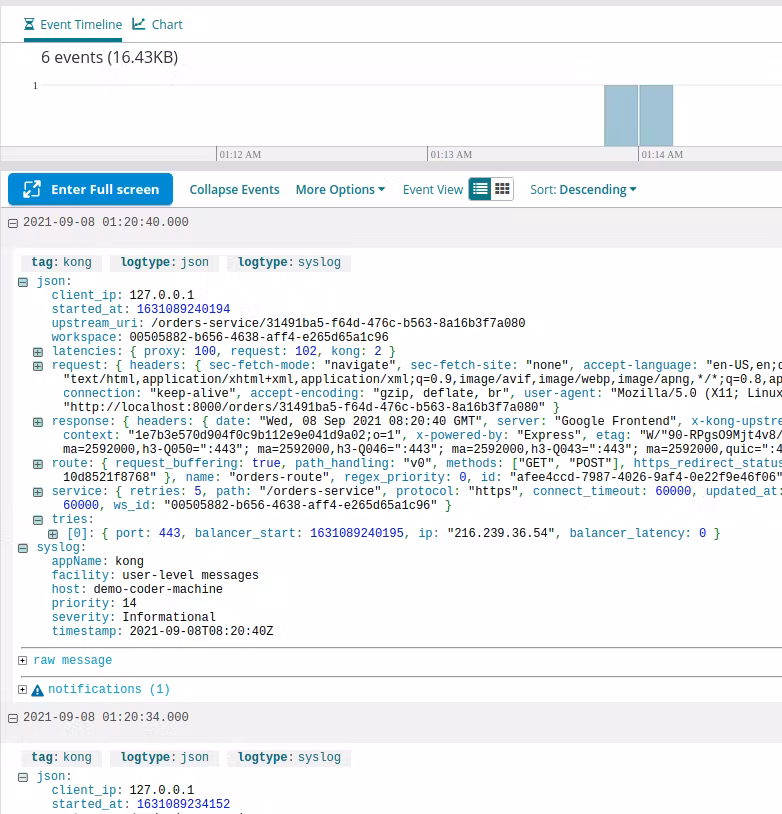Collapse the tries node icon
Image resolution: width=782 pixels, height=814 pixels.
click(38, 520)
